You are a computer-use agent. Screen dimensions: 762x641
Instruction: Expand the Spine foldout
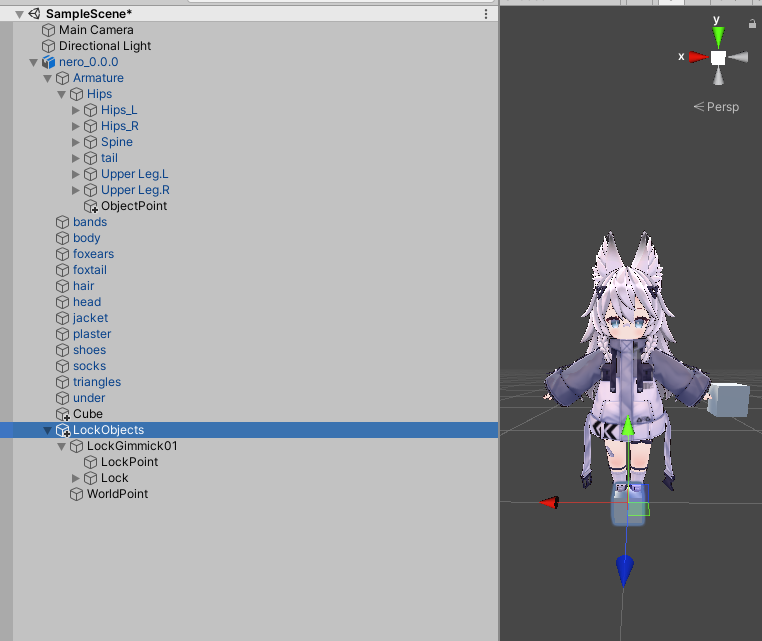(x=76, y=142)
